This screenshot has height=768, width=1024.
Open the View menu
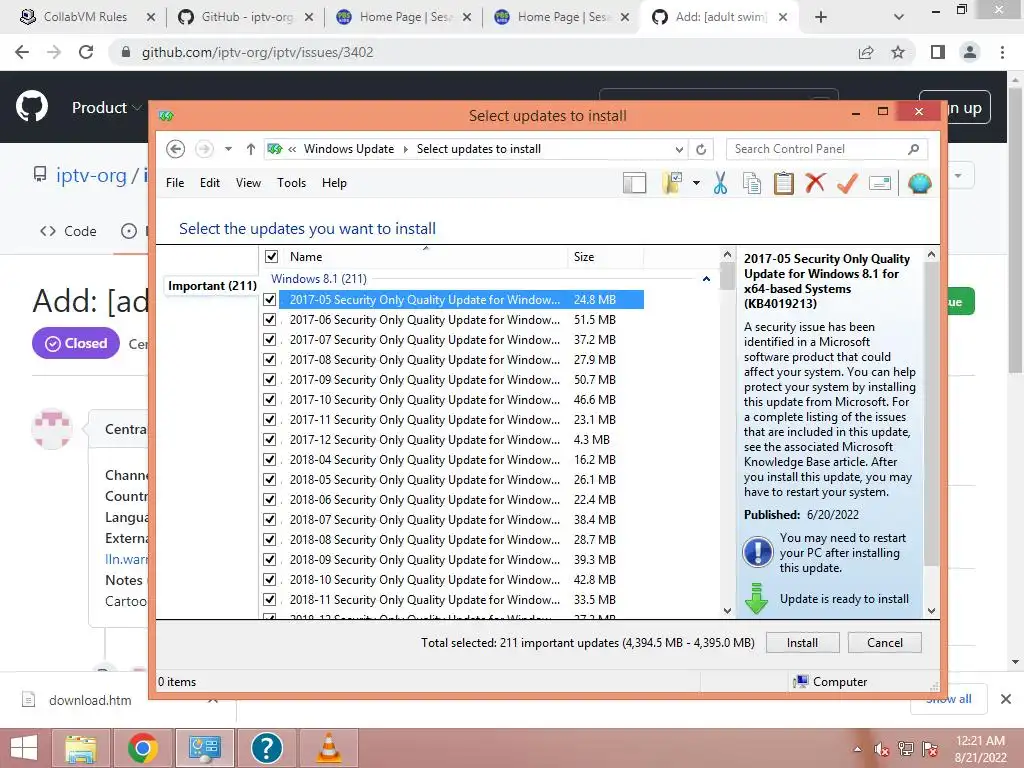tap(248, 183)
